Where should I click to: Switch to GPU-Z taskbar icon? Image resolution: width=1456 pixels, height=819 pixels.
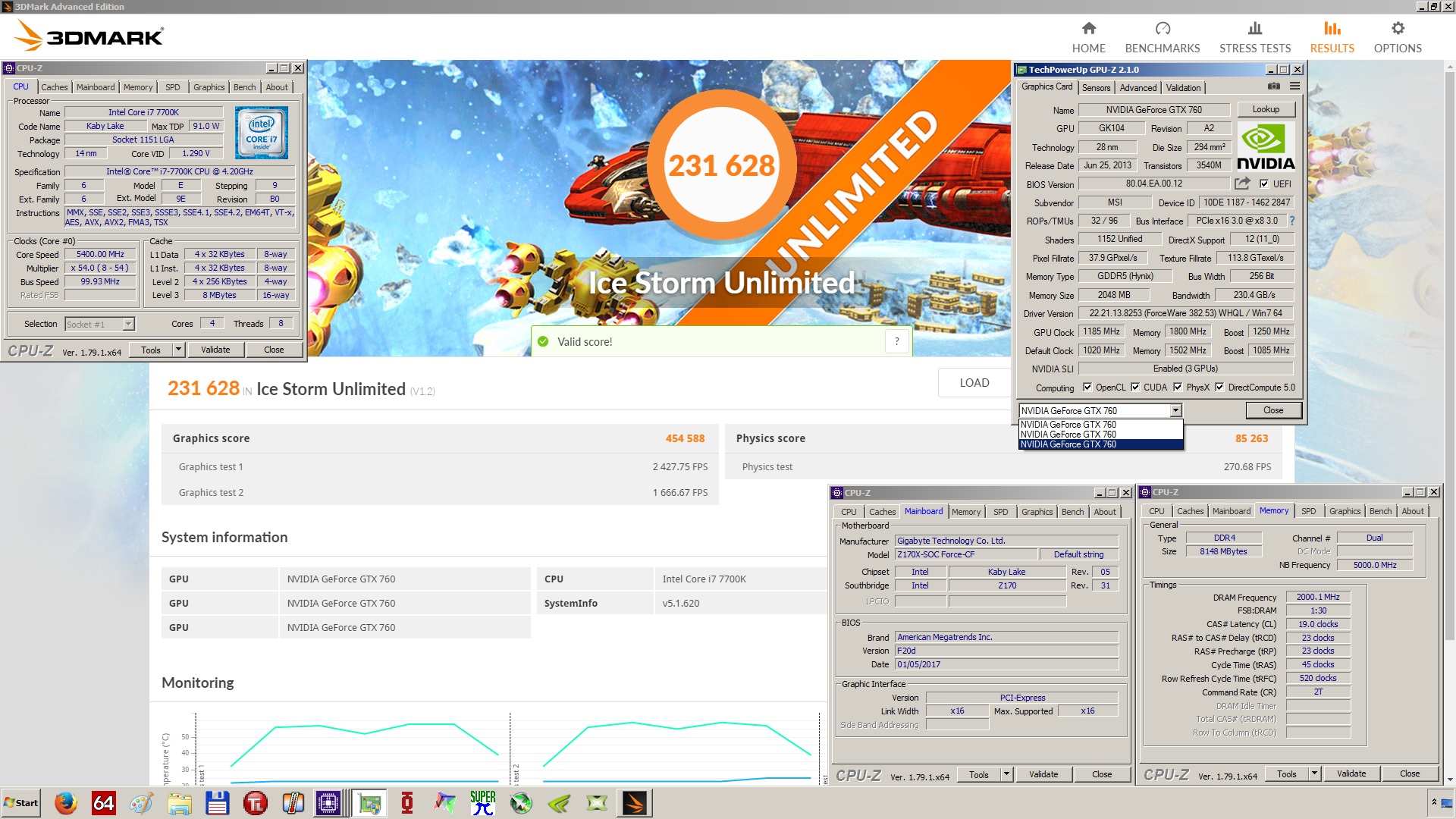coord(370,803)
